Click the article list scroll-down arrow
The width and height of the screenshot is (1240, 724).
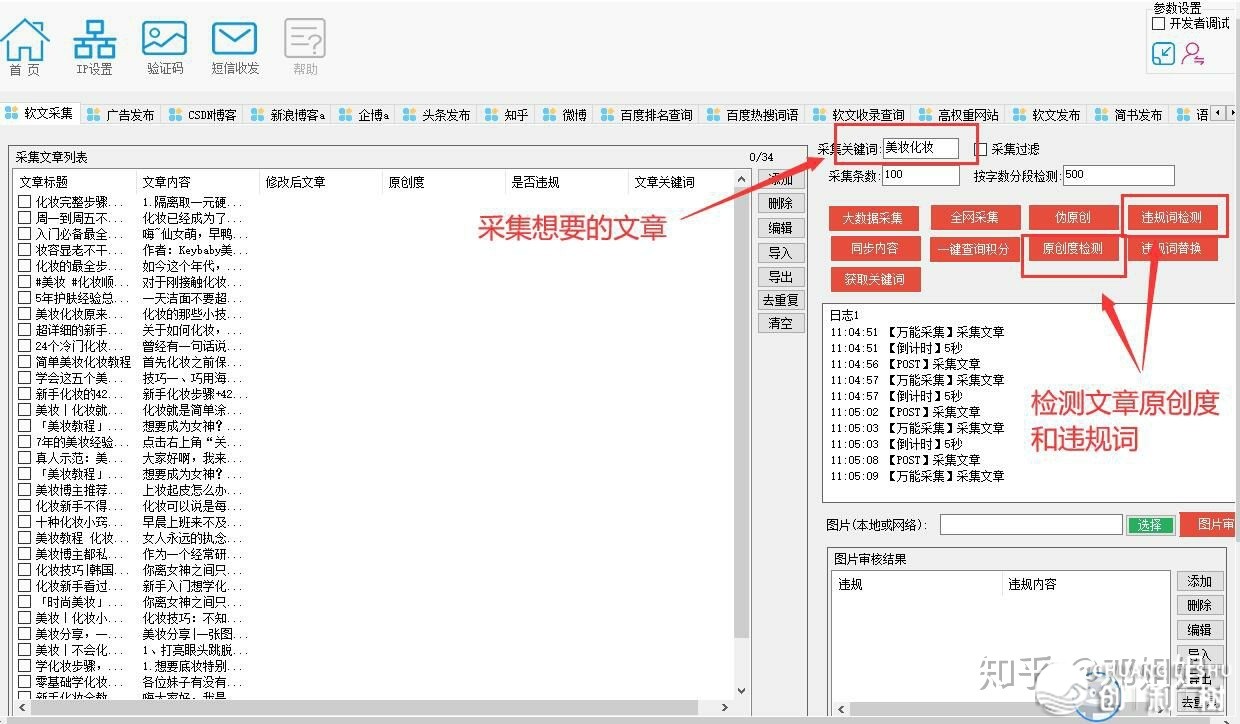pyautogui.click(x=741, y=690)
